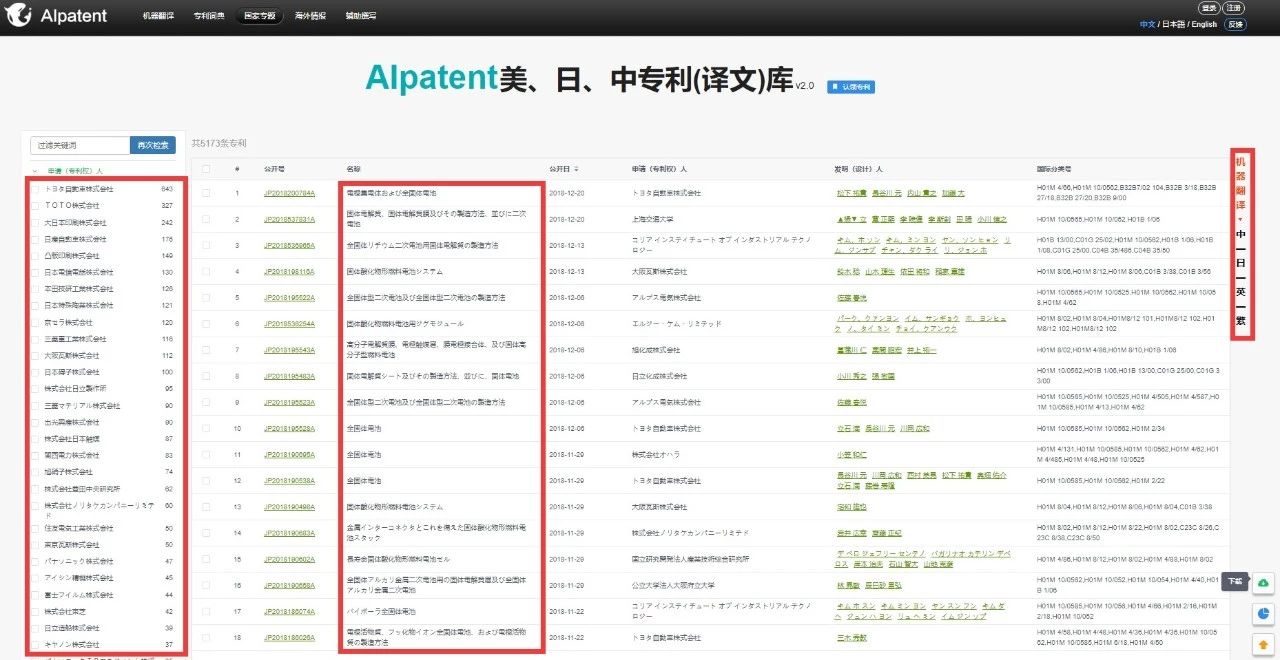Viewport: 1280px width, 660px height.
Task: Click inventor link 小川 秀之 in row 8
Action: coord(851,376)
